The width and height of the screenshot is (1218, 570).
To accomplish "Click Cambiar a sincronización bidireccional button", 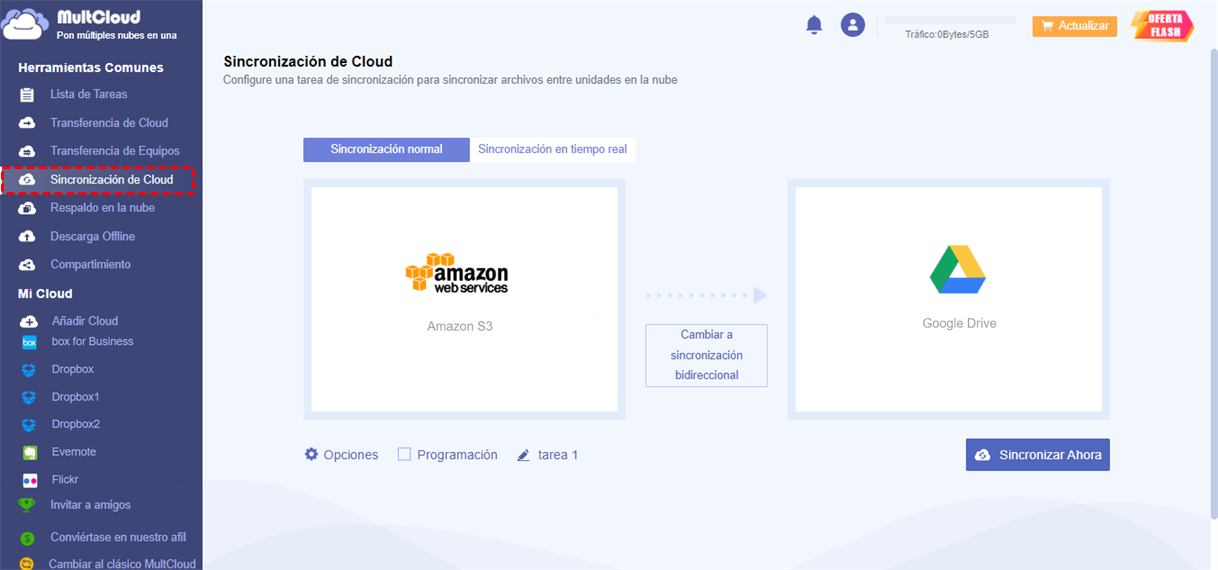I will [706, 355].
